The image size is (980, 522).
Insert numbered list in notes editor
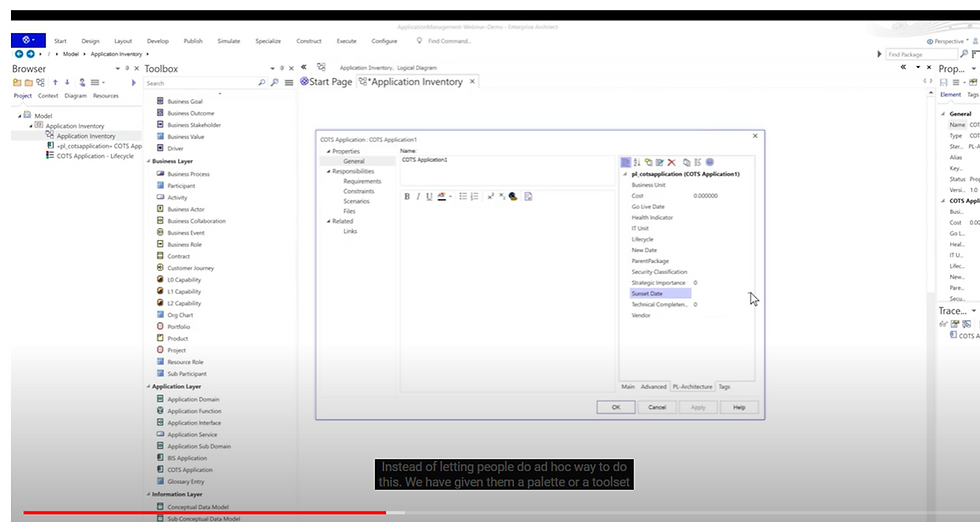[474, 196]
